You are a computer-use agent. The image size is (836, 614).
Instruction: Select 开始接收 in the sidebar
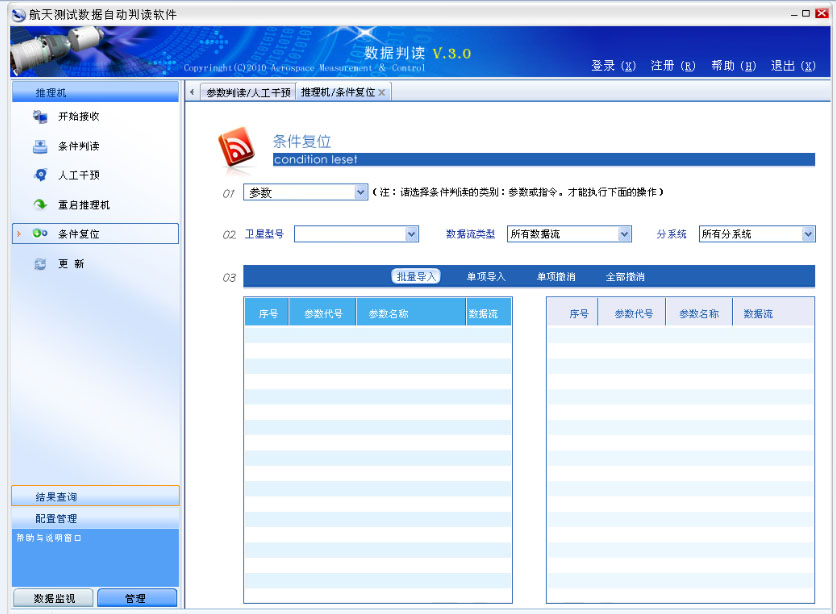(x=78, y=116)
